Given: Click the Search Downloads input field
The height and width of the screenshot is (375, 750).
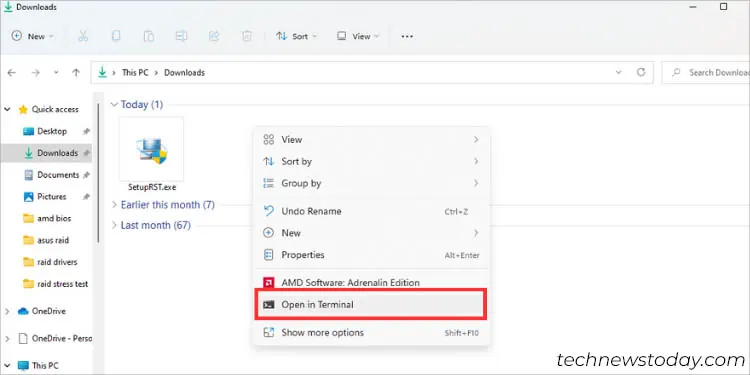Looking at the screenshot, I should pyautogui.click(x=706, y=73).
